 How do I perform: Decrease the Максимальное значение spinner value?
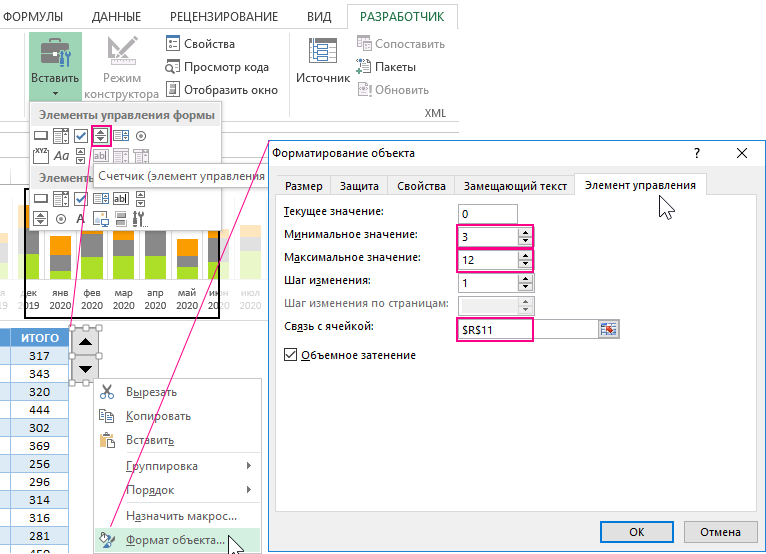525,264
